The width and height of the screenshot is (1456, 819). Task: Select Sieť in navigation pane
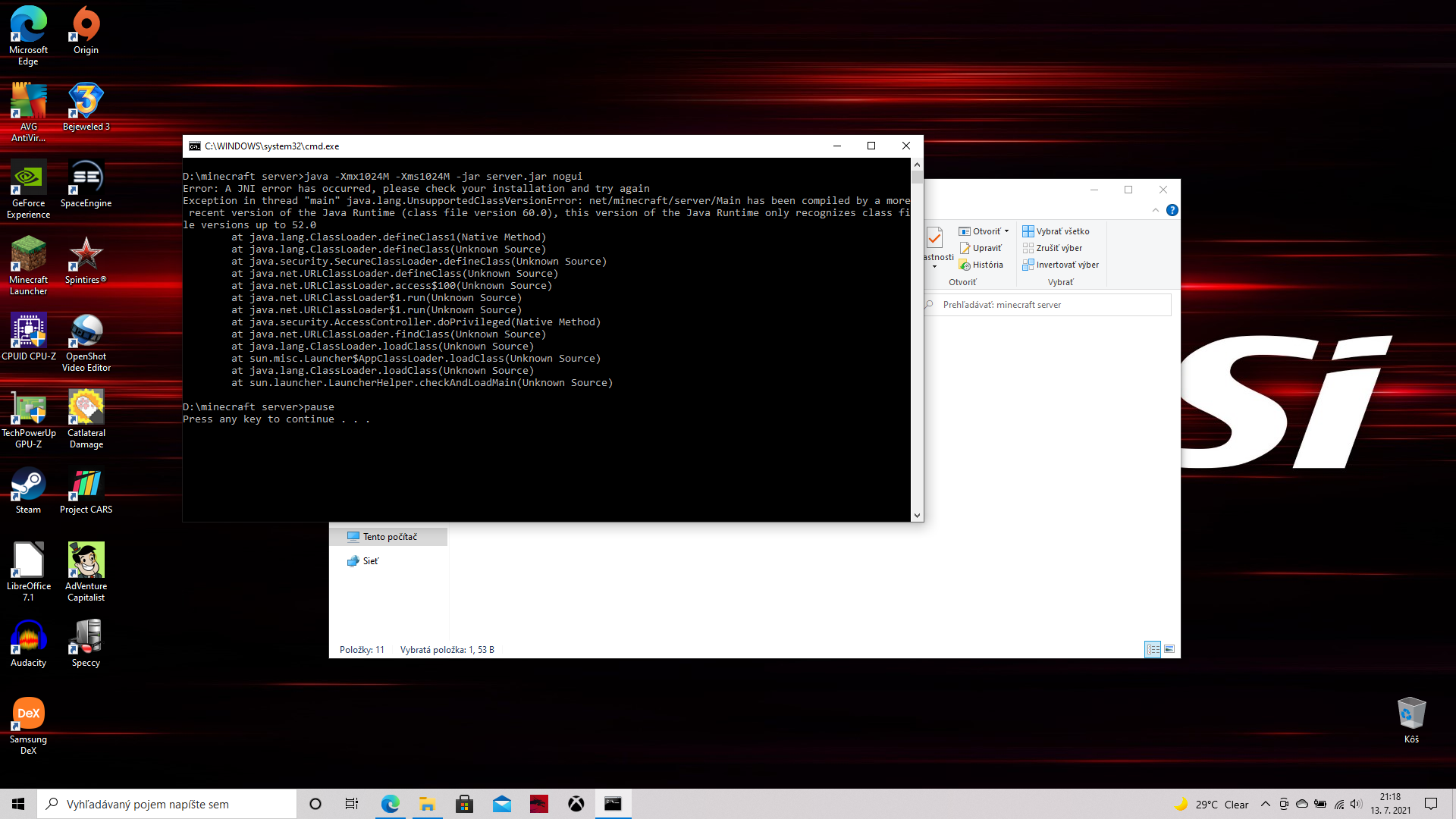point(370,561)
